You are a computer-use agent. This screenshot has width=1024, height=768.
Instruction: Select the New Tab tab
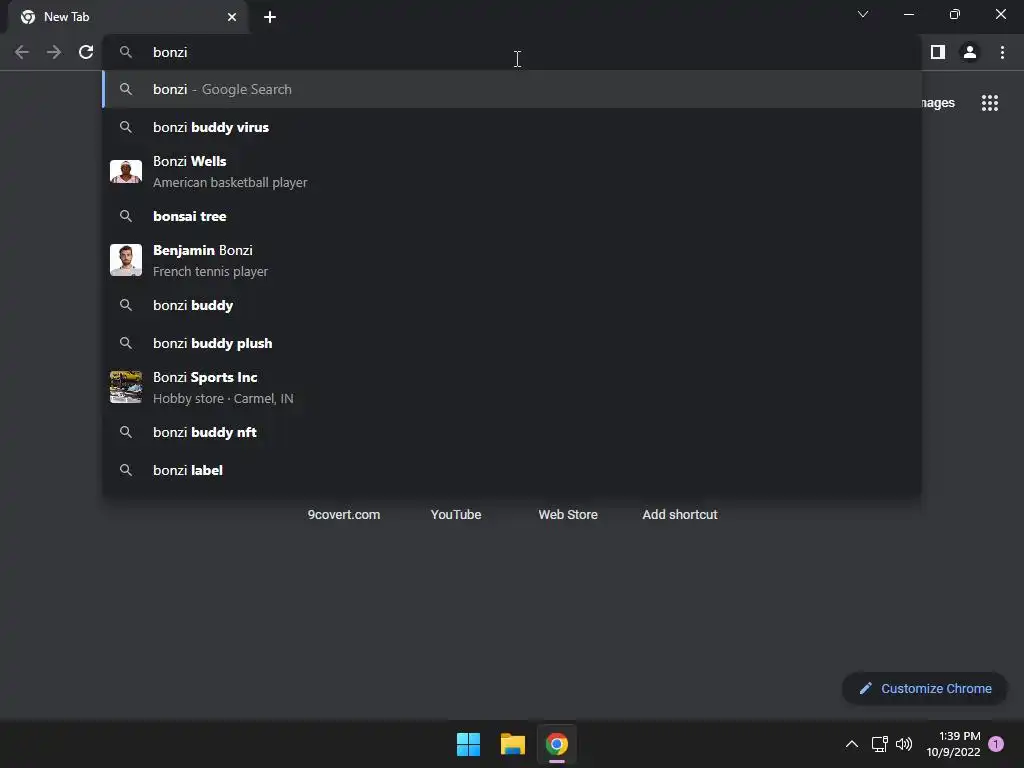127,17
